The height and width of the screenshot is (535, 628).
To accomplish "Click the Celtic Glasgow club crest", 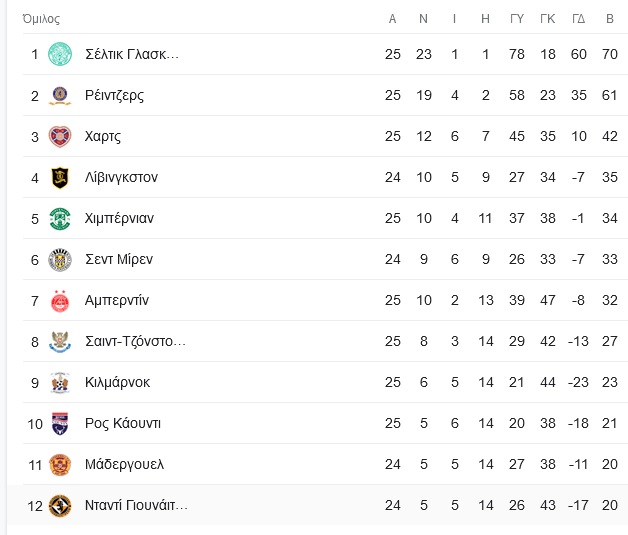I will tap(60, 54).
